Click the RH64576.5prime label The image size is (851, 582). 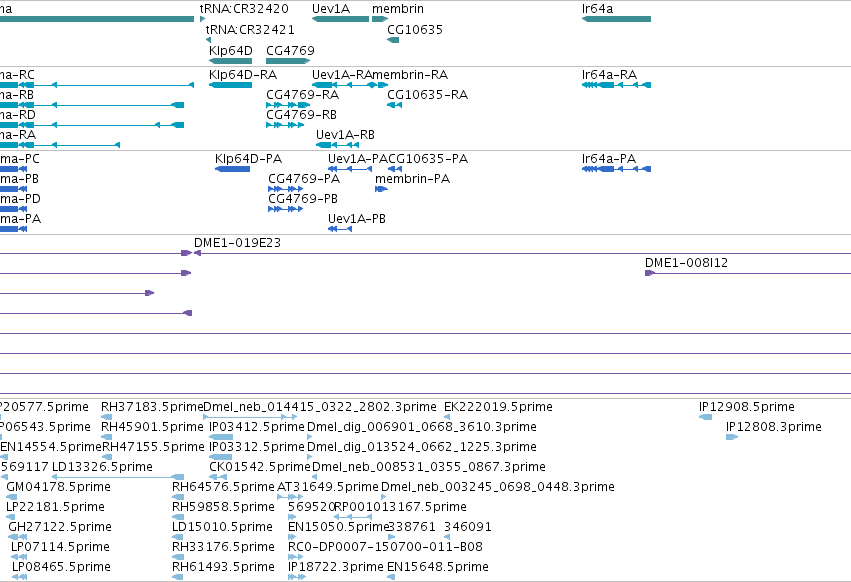pyautogui.click(x=224, y=486)
